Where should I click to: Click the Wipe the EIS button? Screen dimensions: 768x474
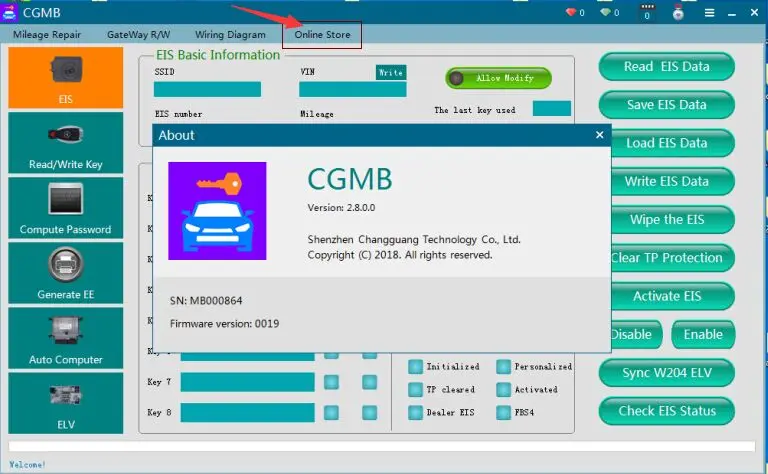pyautogui.click(x=673, y=219)
